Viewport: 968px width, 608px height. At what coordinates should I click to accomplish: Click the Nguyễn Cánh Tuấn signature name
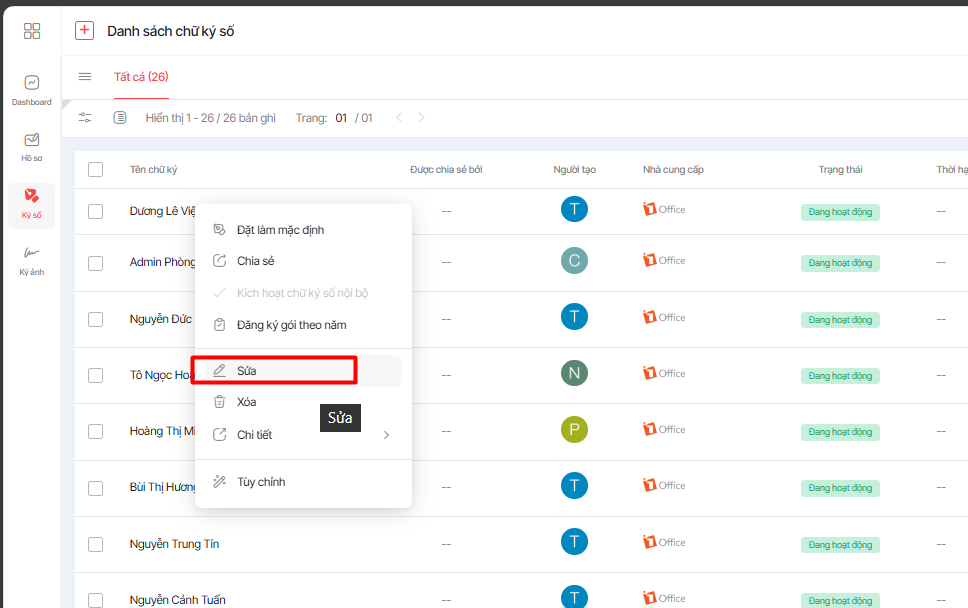[177, 600]
